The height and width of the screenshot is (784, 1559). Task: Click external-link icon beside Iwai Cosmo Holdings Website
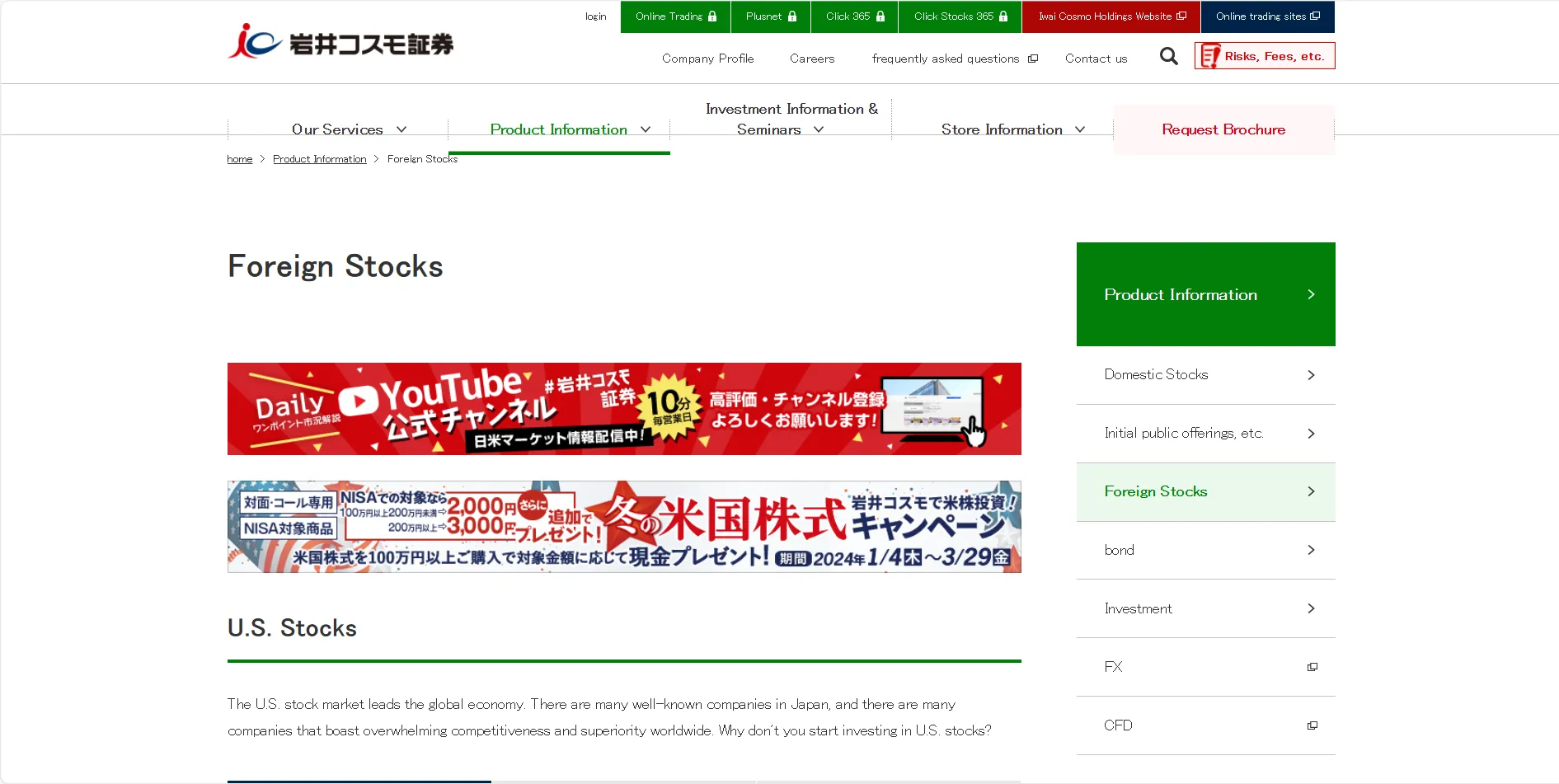1181,16
